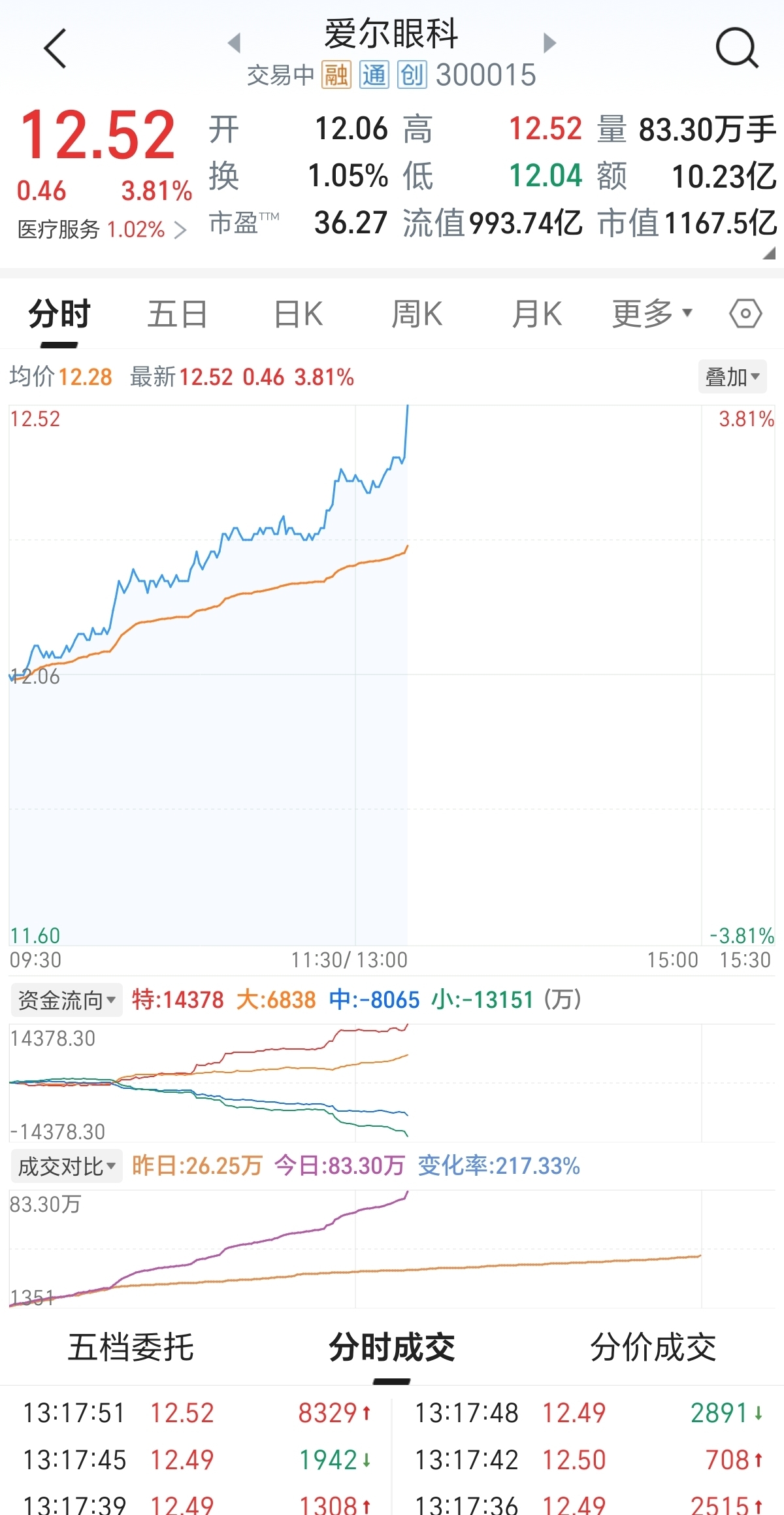Switch to the 日K tab
Viewport: 784px width, 1515px height.
click(x=299, y=314)
